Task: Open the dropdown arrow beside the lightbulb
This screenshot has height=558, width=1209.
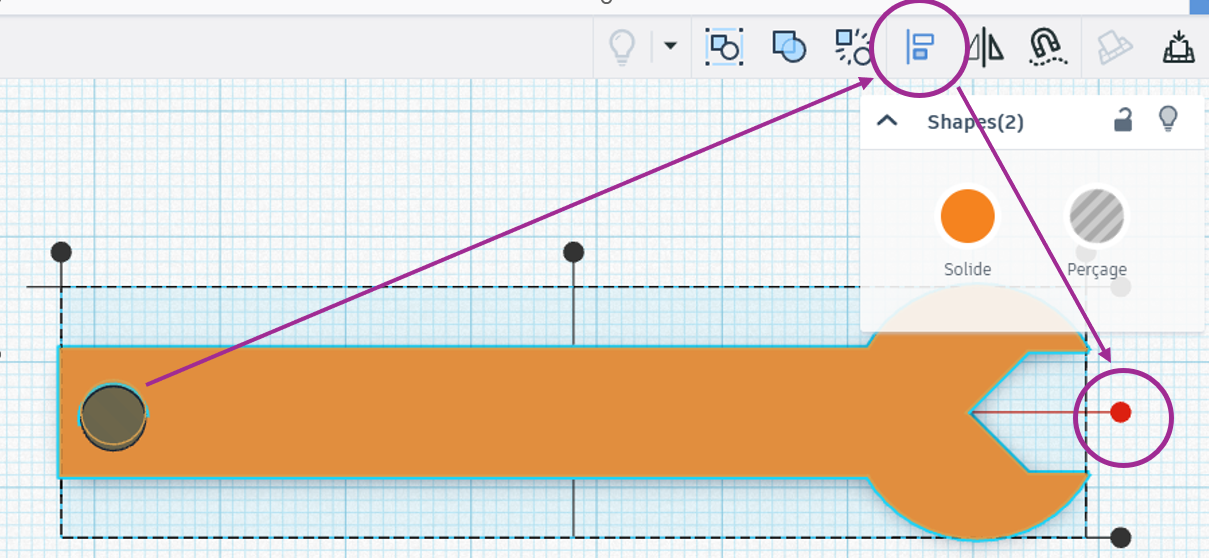Action: tap(670, 46)
